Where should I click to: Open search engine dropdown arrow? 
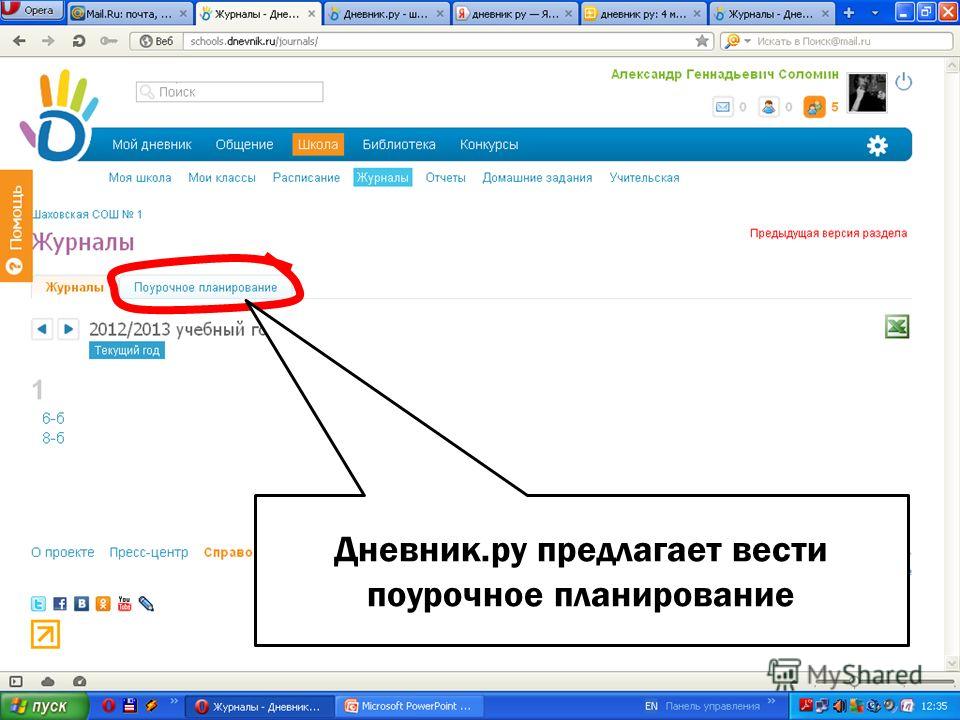click(x=747, y=41)
